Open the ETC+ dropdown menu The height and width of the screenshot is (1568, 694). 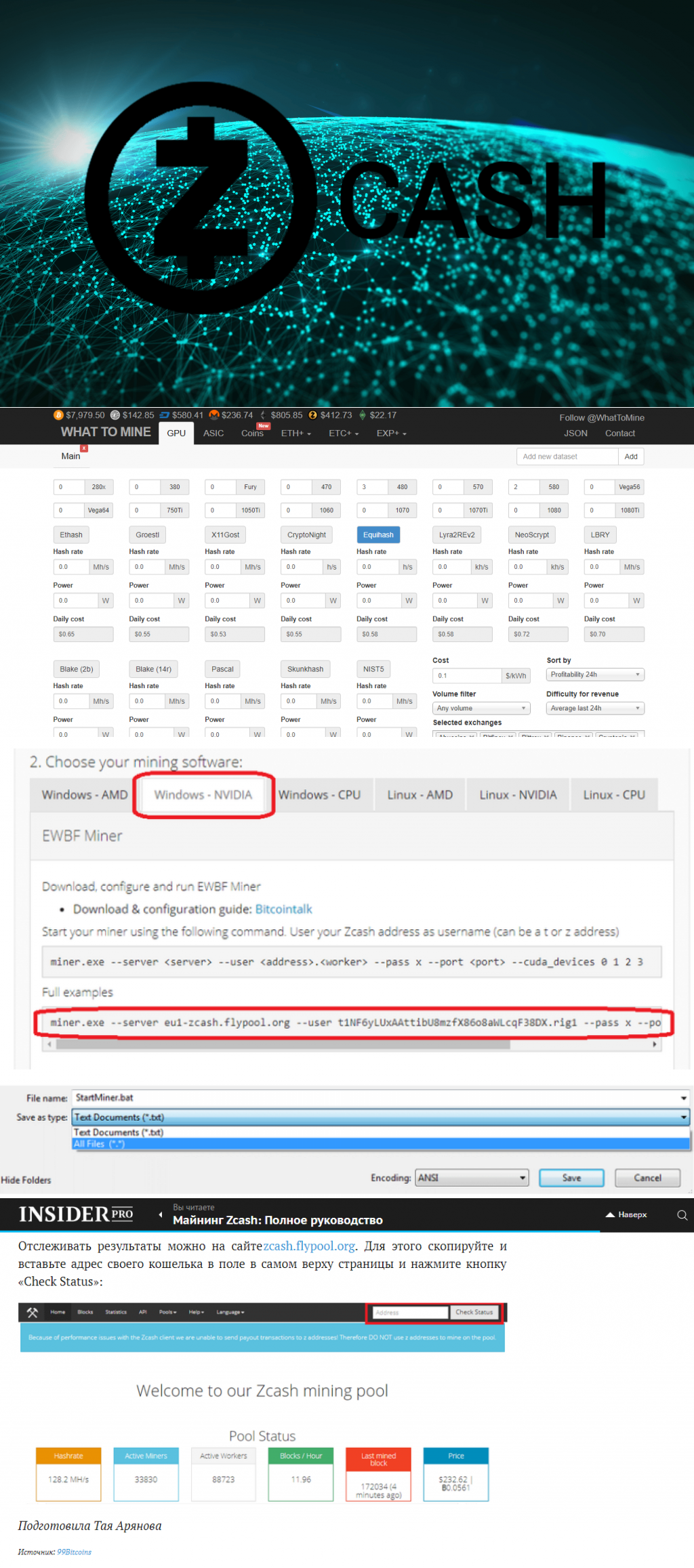click(344, 433)
